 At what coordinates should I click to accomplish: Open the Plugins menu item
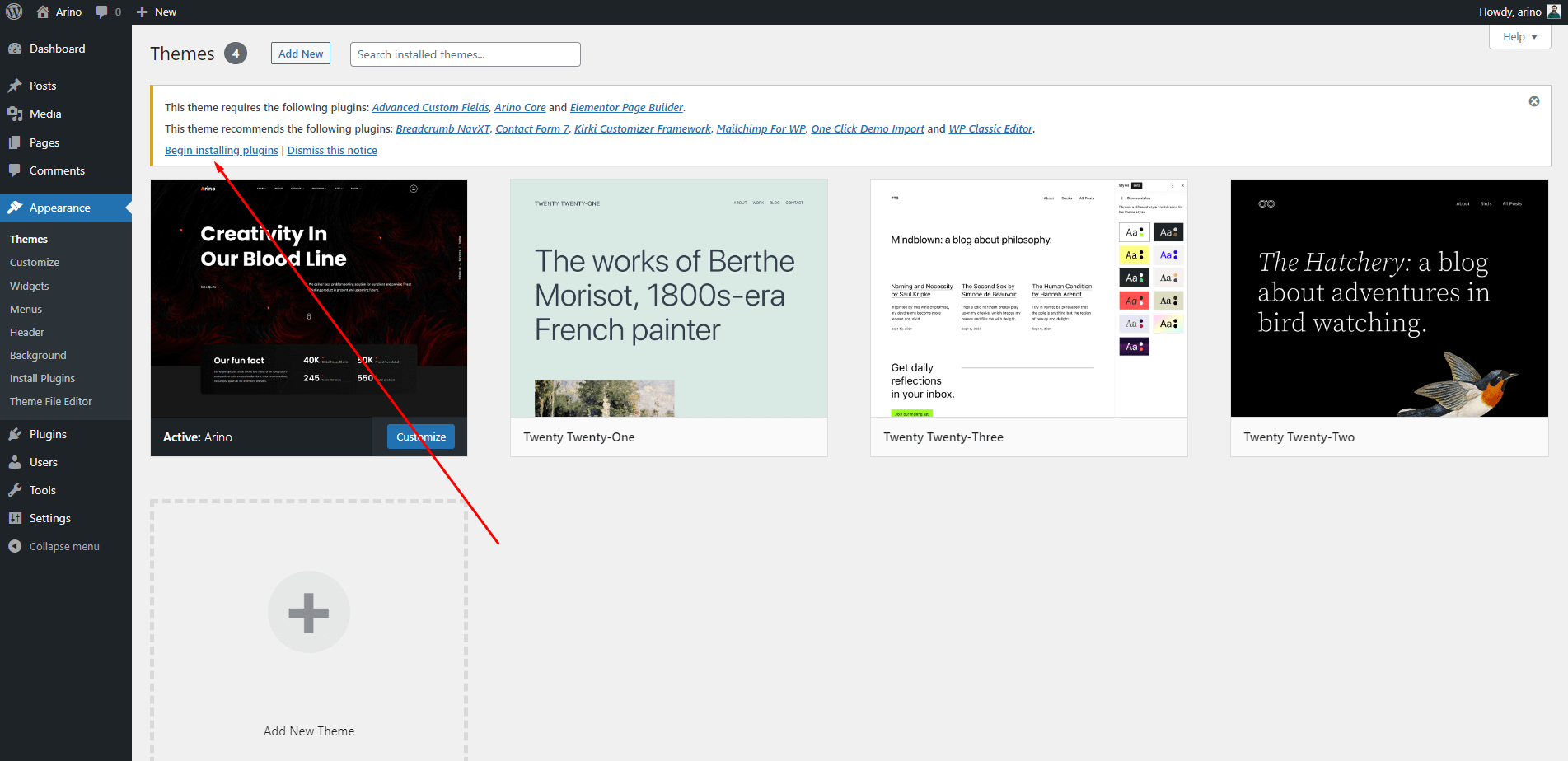click(48, 434)
